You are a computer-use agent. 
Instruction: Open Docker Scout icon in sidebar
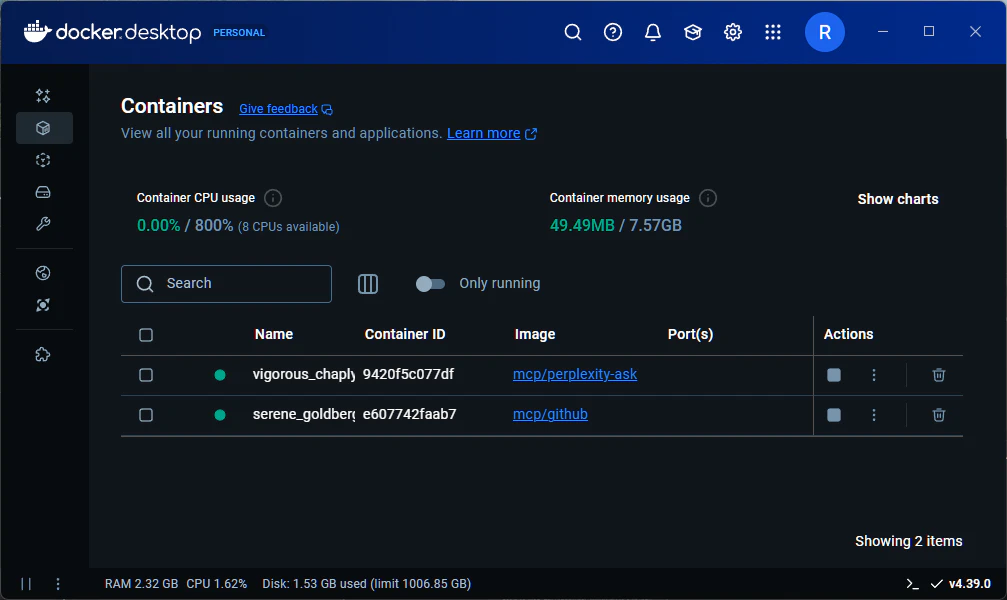tap(43, 305)
